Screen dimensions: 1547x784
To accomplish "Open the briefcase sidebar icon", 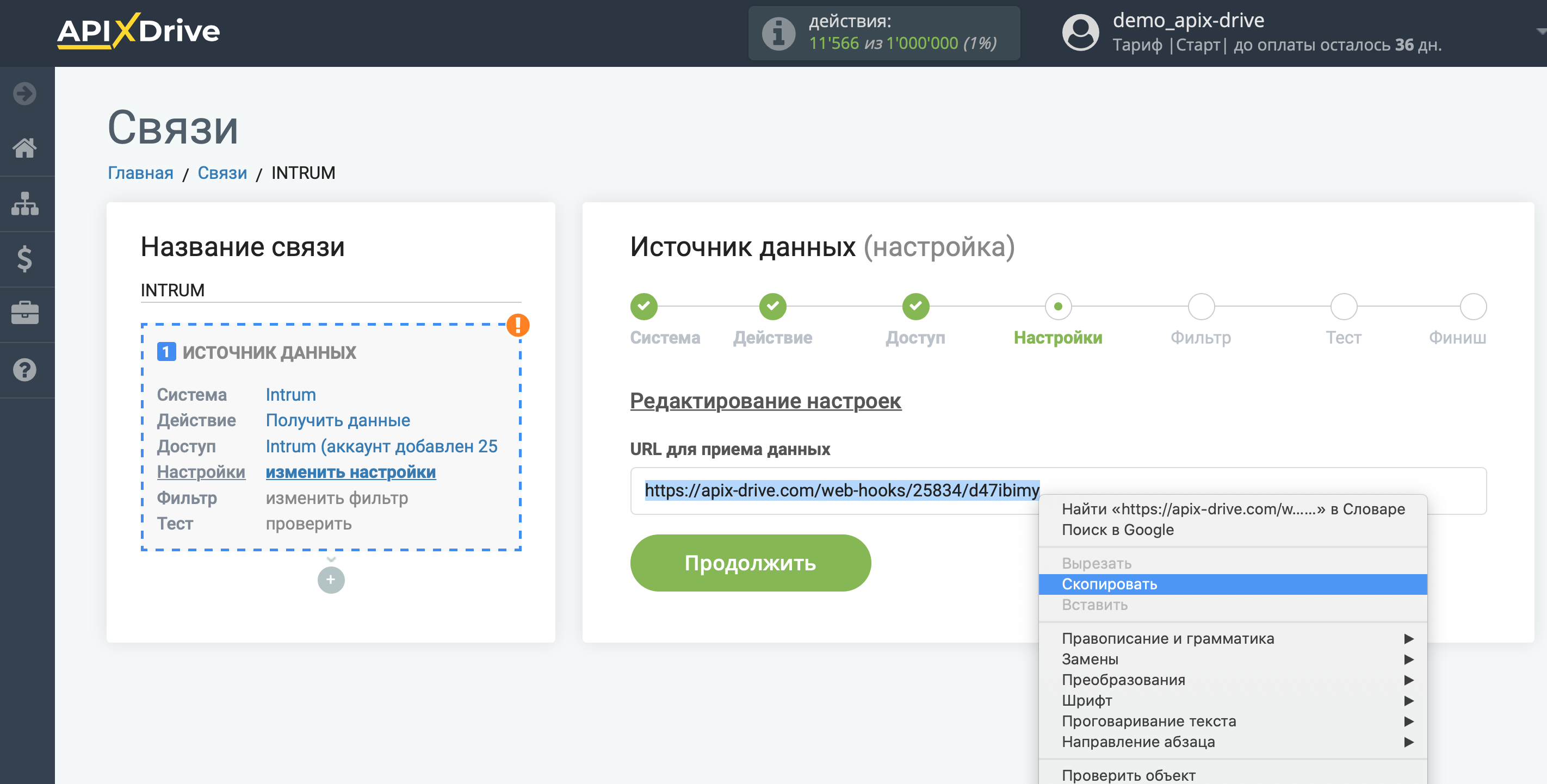I will [x=24, y=313].
